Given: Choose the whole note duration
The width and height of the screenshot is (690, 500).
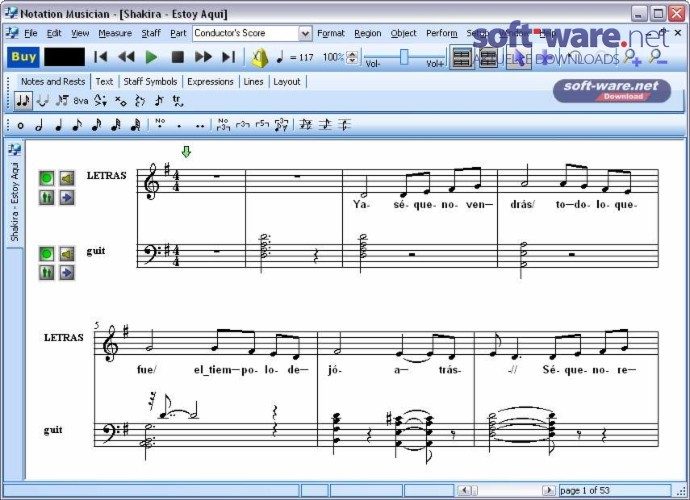Looking at the screenshot, I should (x=20, y=126).
